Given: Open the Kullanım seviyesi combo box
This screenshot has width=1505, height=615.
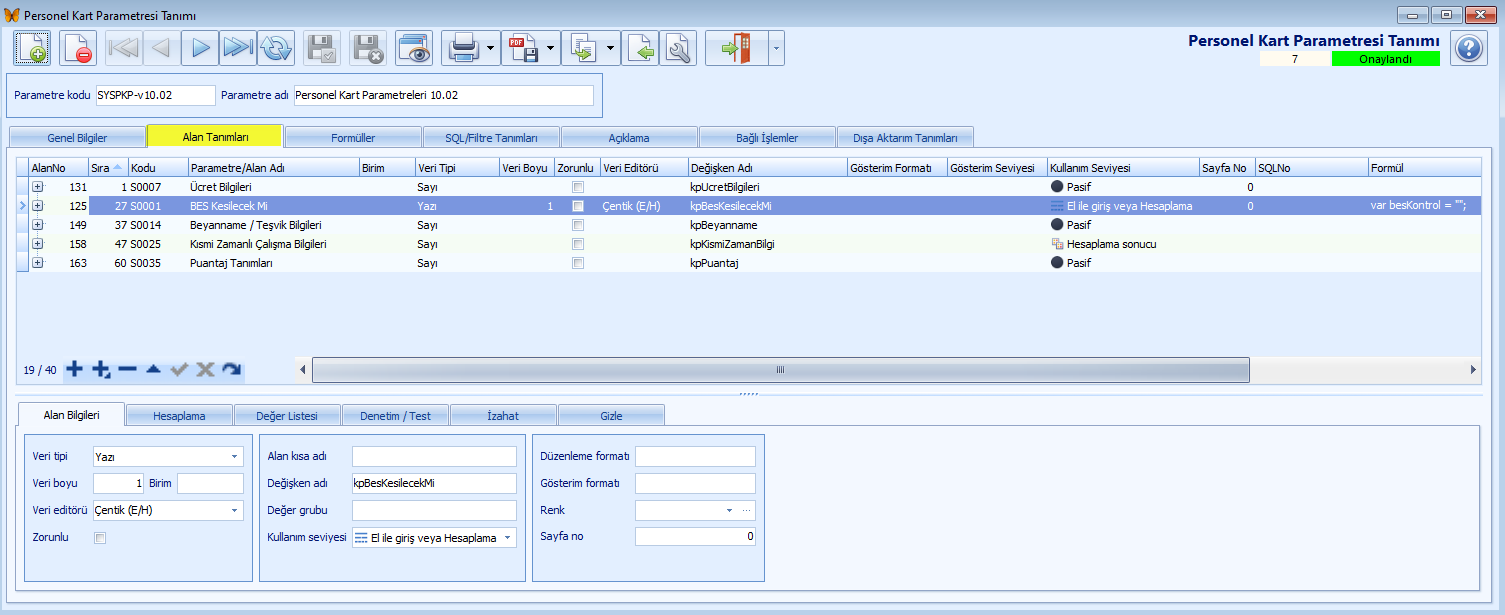Looking at the screenshot, I should [508, 538].
